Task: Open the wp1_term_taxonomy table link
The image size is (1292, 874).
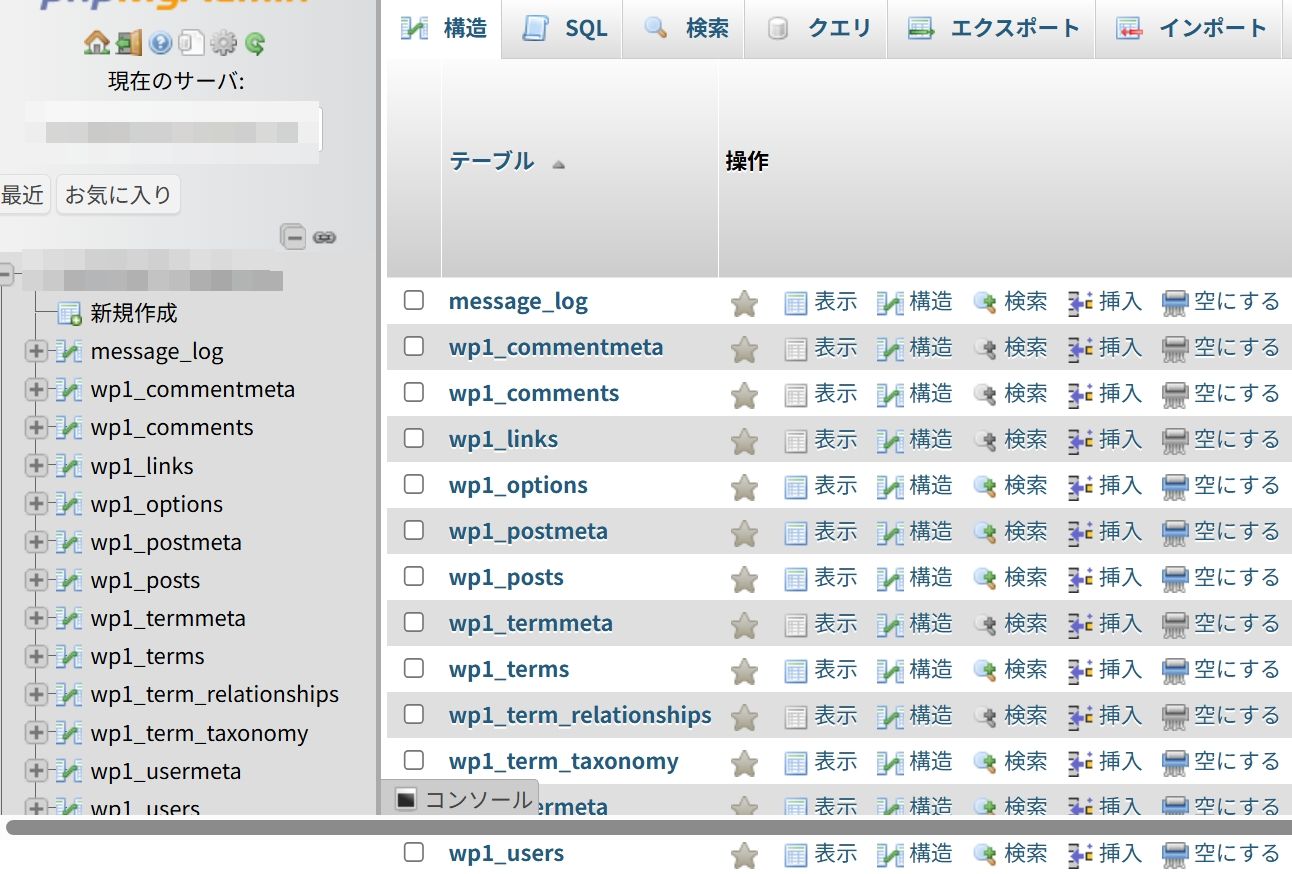Action: 564,761
